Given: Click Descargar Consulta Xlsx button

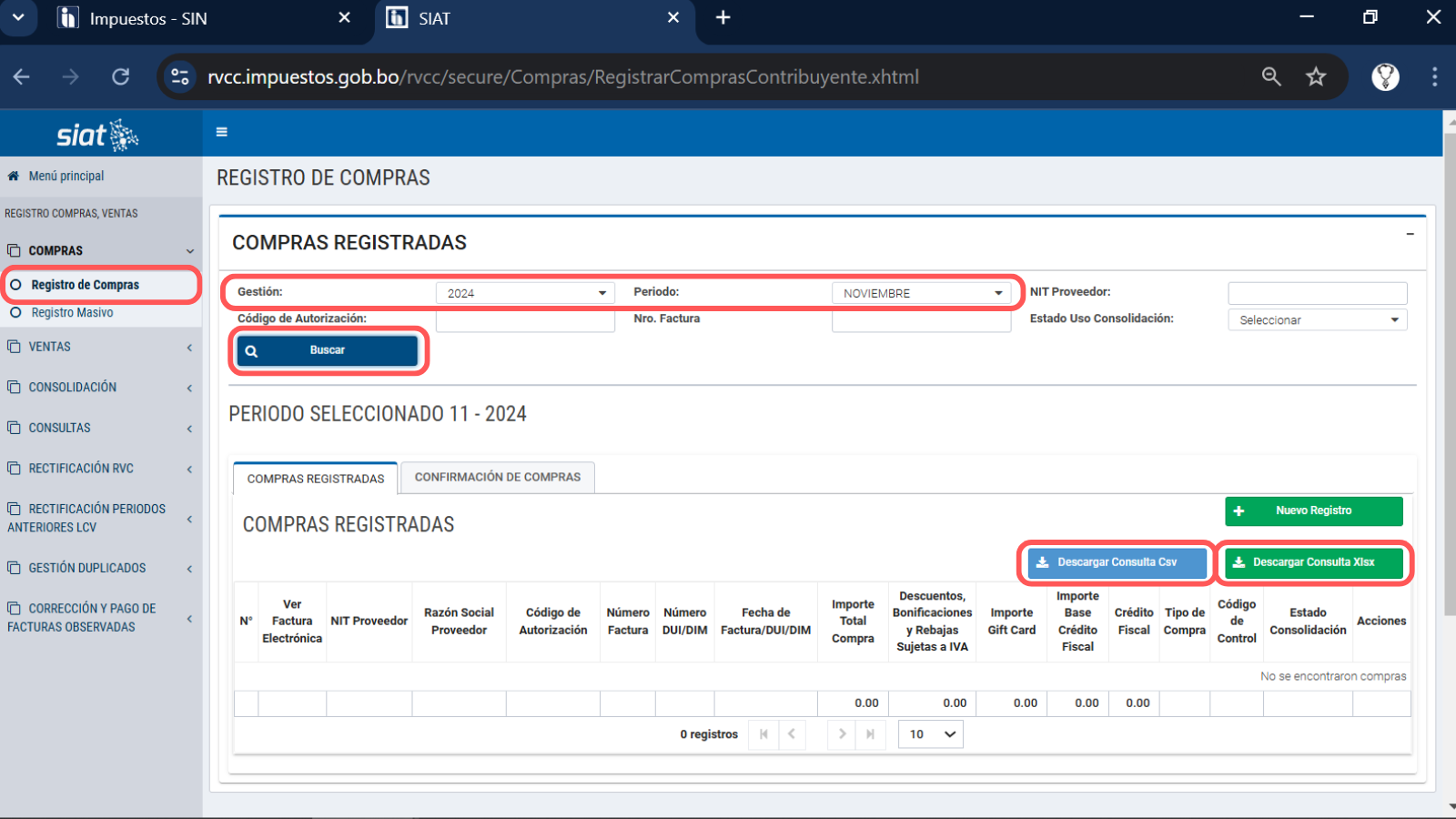Looking at the screenshot, I should pyautogui.click(x=1313, y=562).
